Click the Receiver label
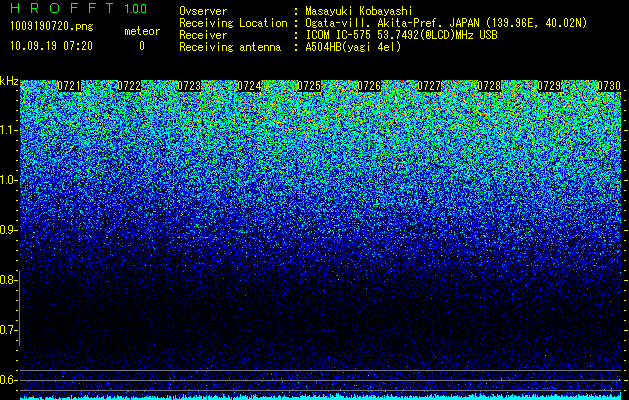629x400 pixels. pos(203,35)
